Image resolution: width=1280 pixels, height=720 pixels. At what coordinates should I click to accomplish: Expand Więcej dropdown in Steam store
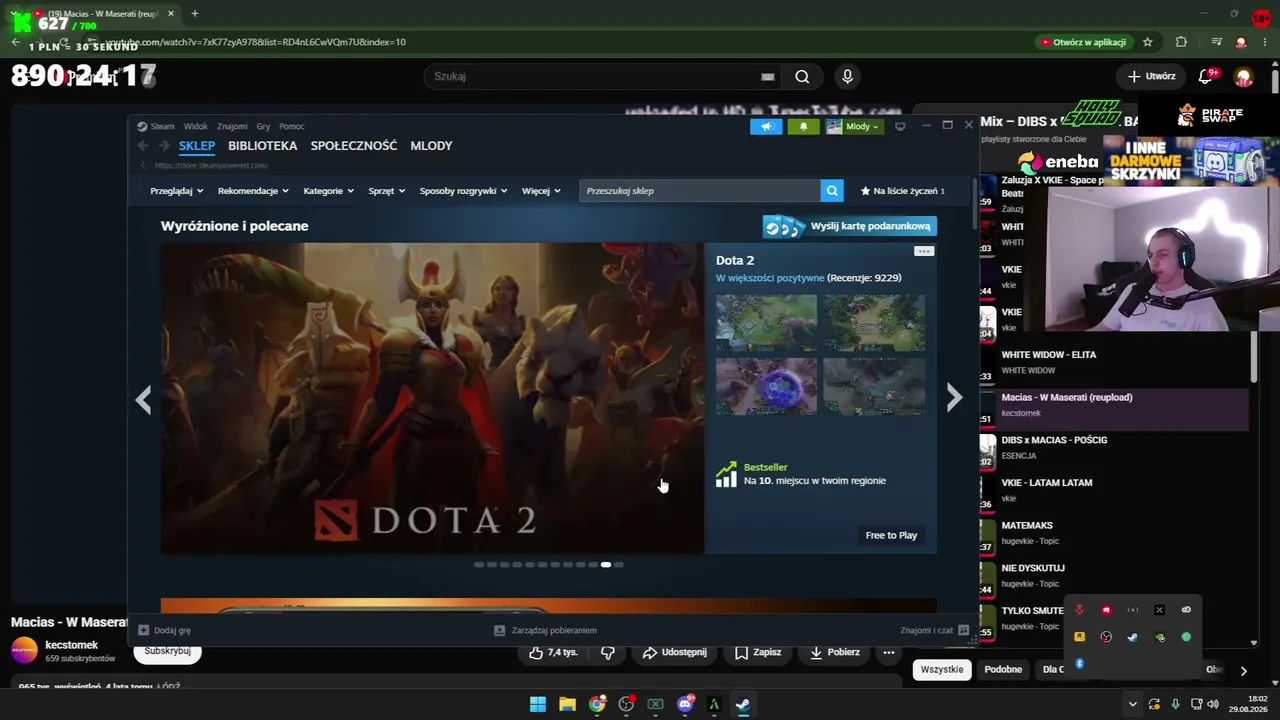(541, 191)
